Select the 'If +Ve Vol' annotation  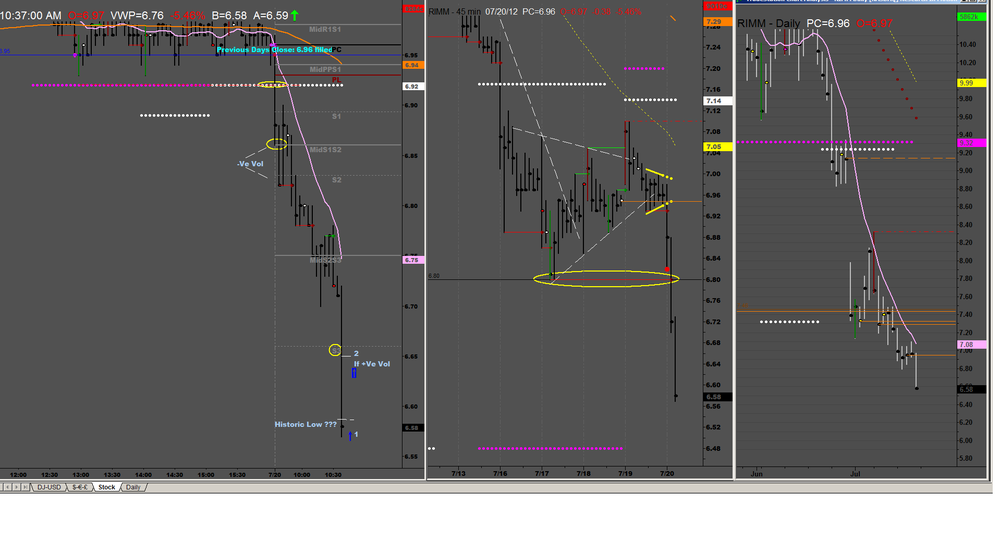372,364
